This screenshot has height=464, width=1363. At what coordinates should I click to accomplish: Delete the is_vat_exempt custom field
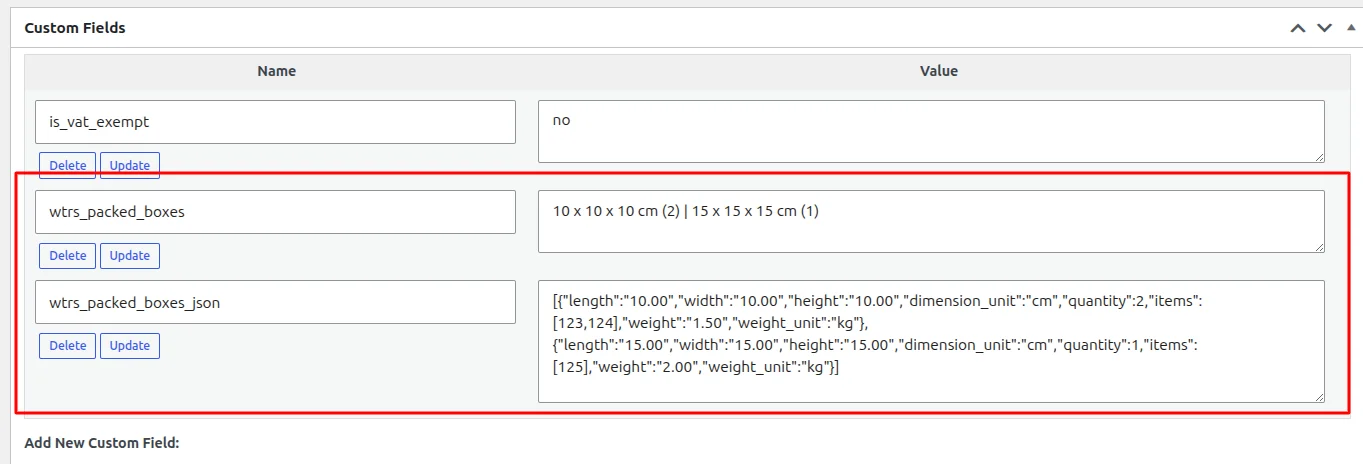(x=68, y=166)
